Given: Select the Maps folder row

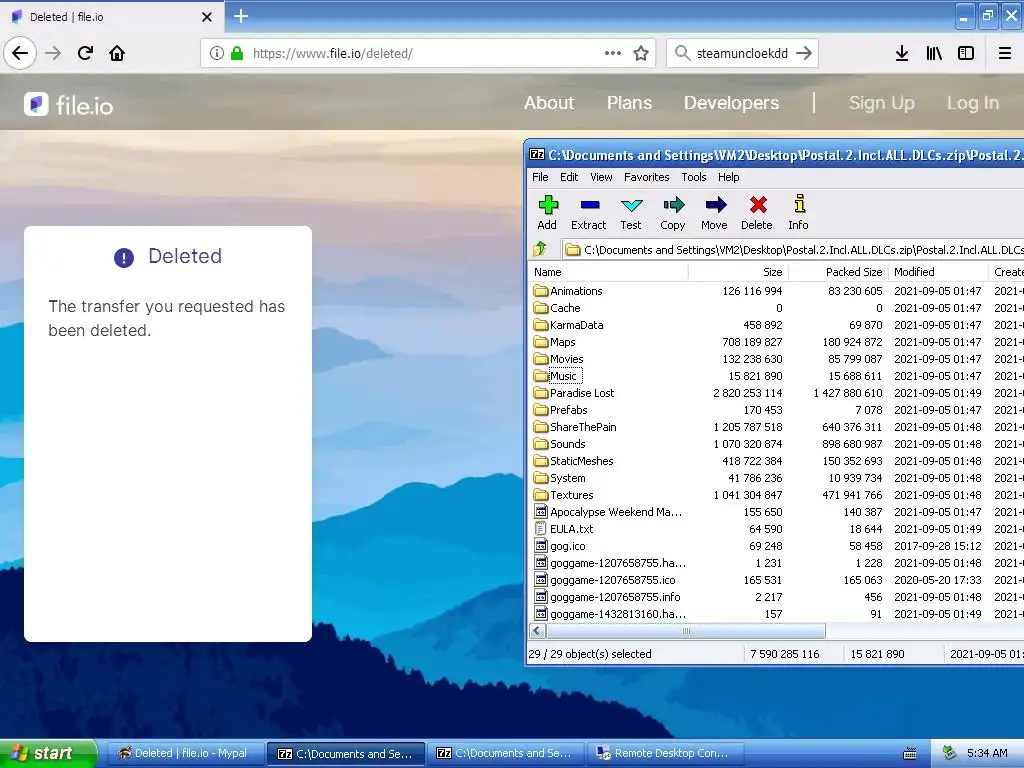Looking at the screenshot, I should (x=776, y=342).
